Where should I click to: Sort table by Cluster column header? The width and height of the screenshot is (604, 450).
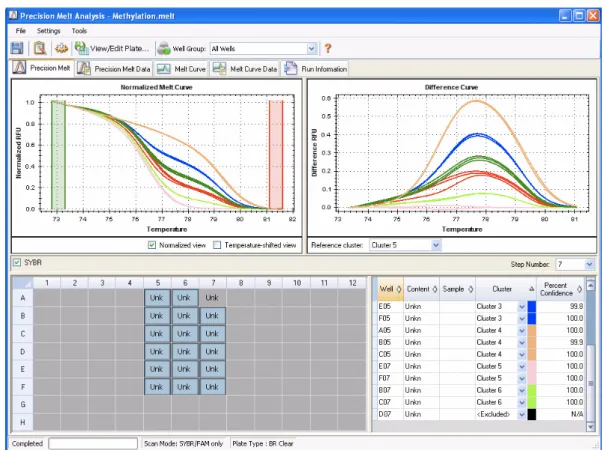[506, 289]
